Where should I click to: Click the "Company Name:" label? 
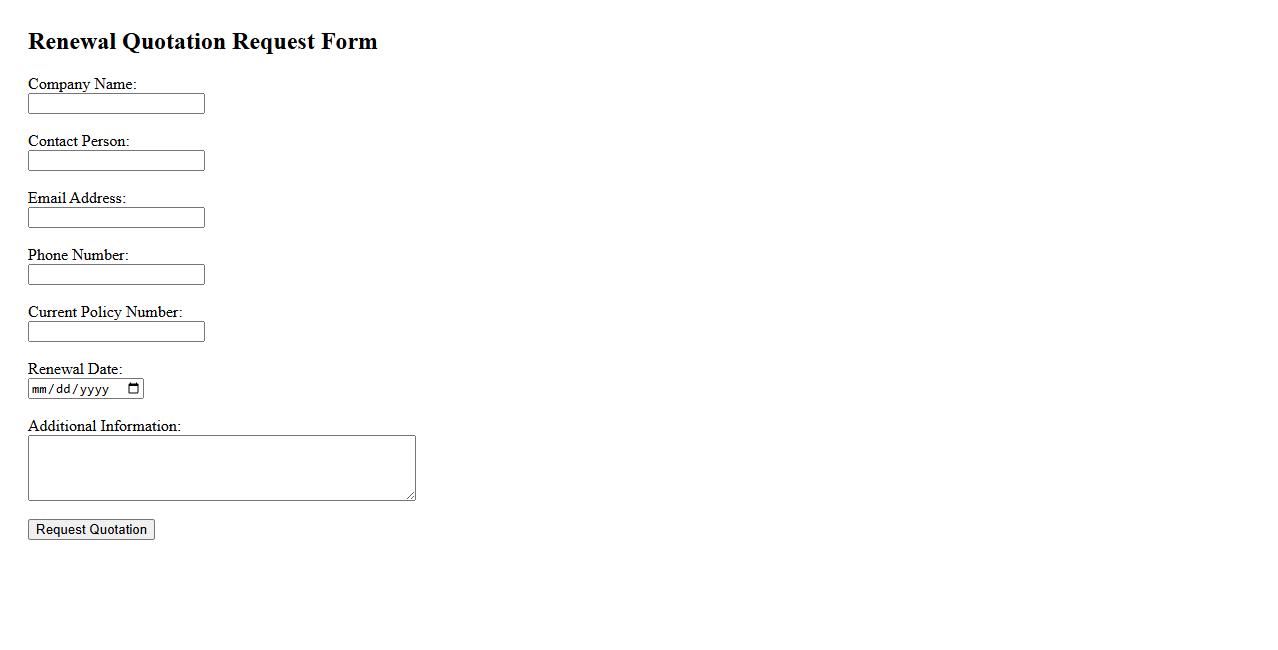tap(82, 84)
